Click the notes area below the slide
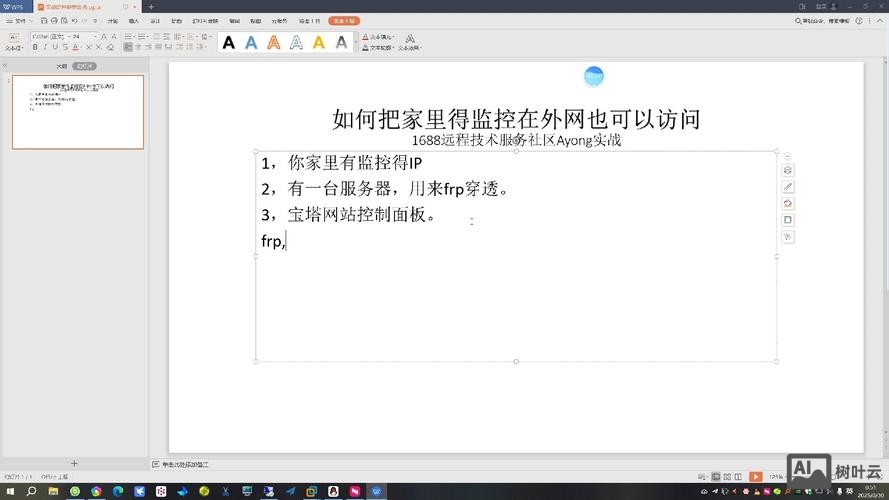 185,465
